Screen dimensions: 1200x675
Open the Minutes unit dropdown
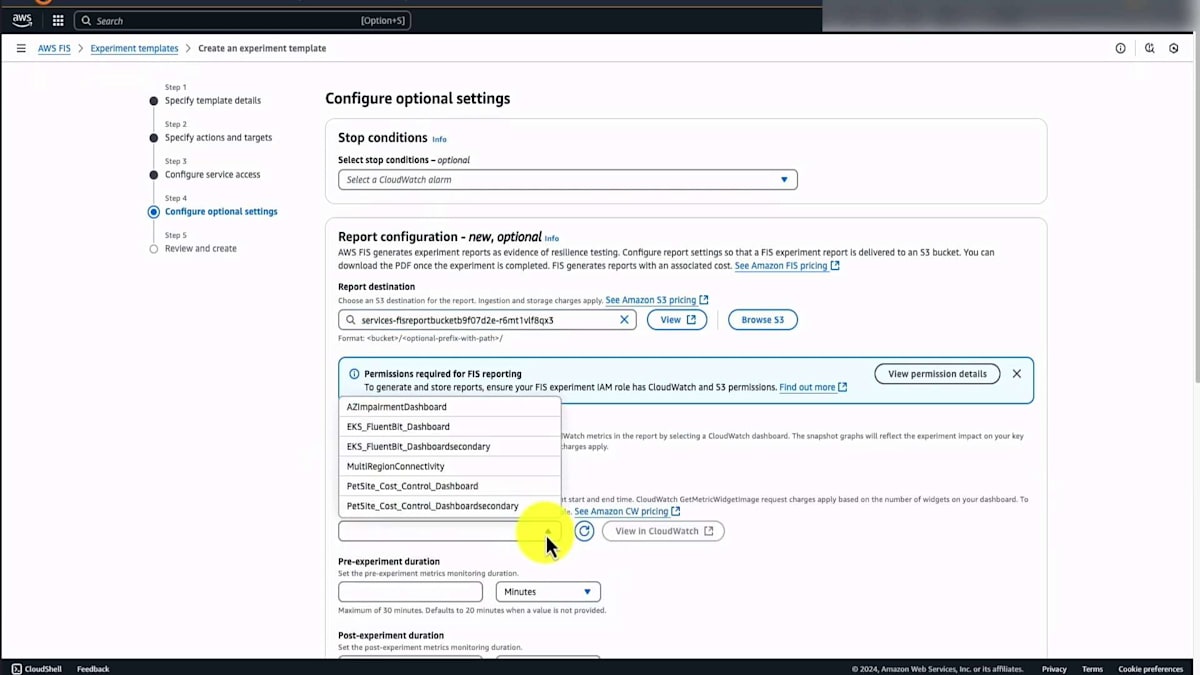[548, 592]
